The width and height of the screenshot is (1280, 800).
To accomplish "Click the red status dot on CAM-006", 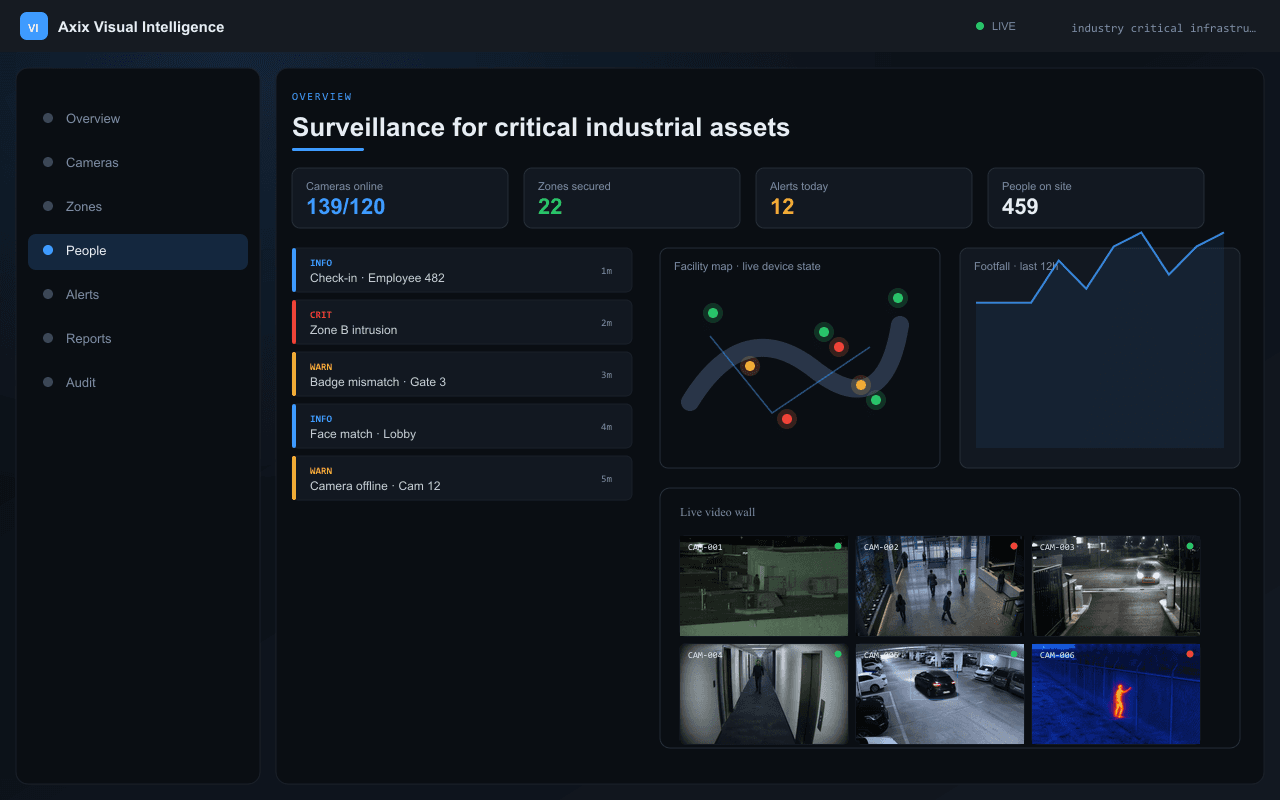I will [x=1190, y=654].
